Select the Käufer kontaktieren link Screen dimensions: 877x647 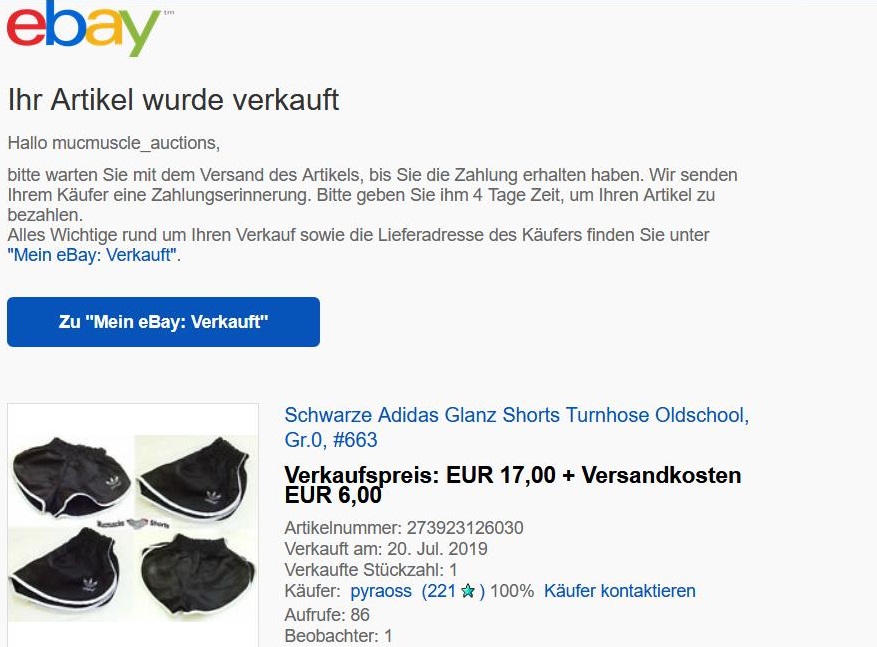[620, 591]
